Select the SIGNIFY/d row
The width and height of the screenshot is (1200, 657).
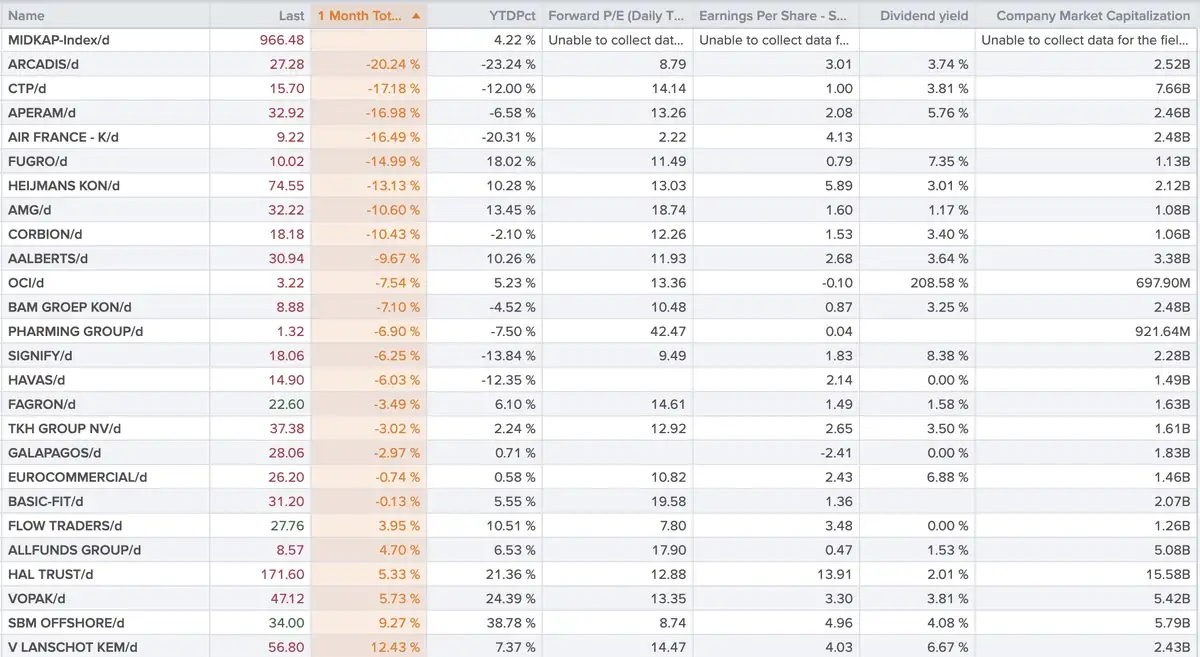click(600, 355)
